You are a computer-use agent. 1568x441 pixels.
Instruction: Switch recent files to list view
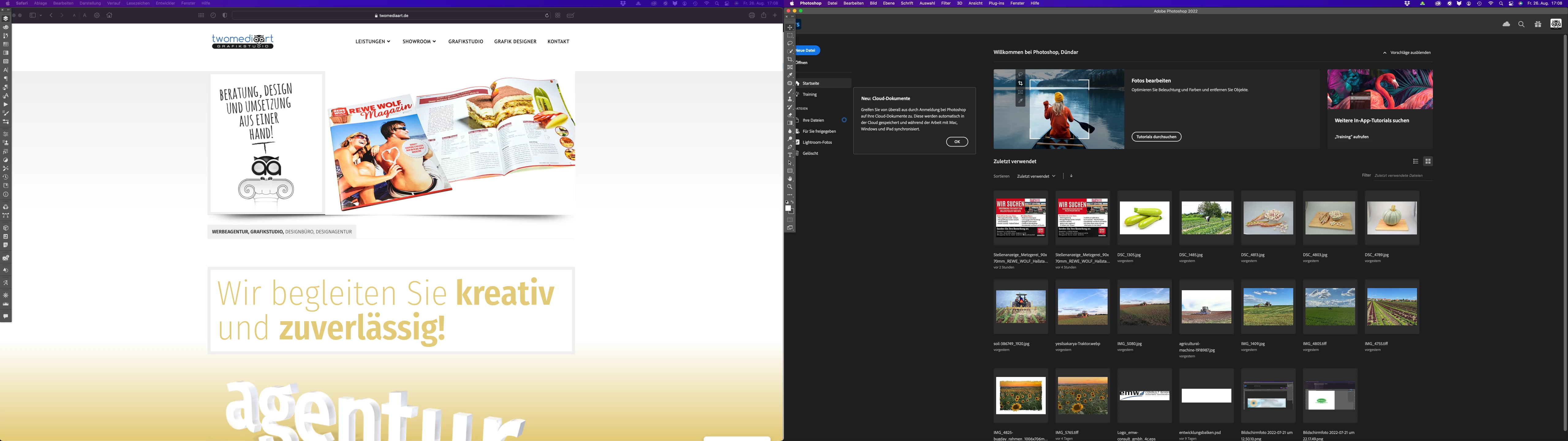pos(1415,162)
